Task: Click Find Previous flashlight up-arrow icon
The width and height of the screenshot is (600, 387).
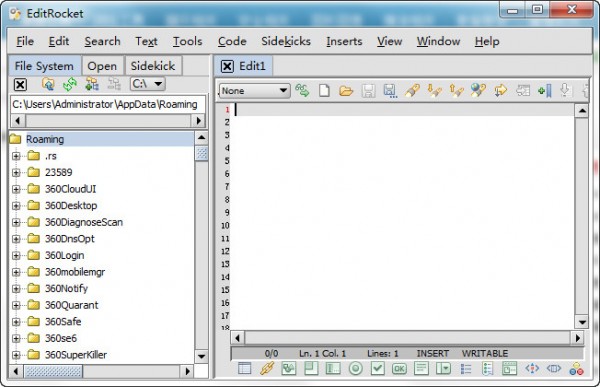Action: click(x=456, y=91)
